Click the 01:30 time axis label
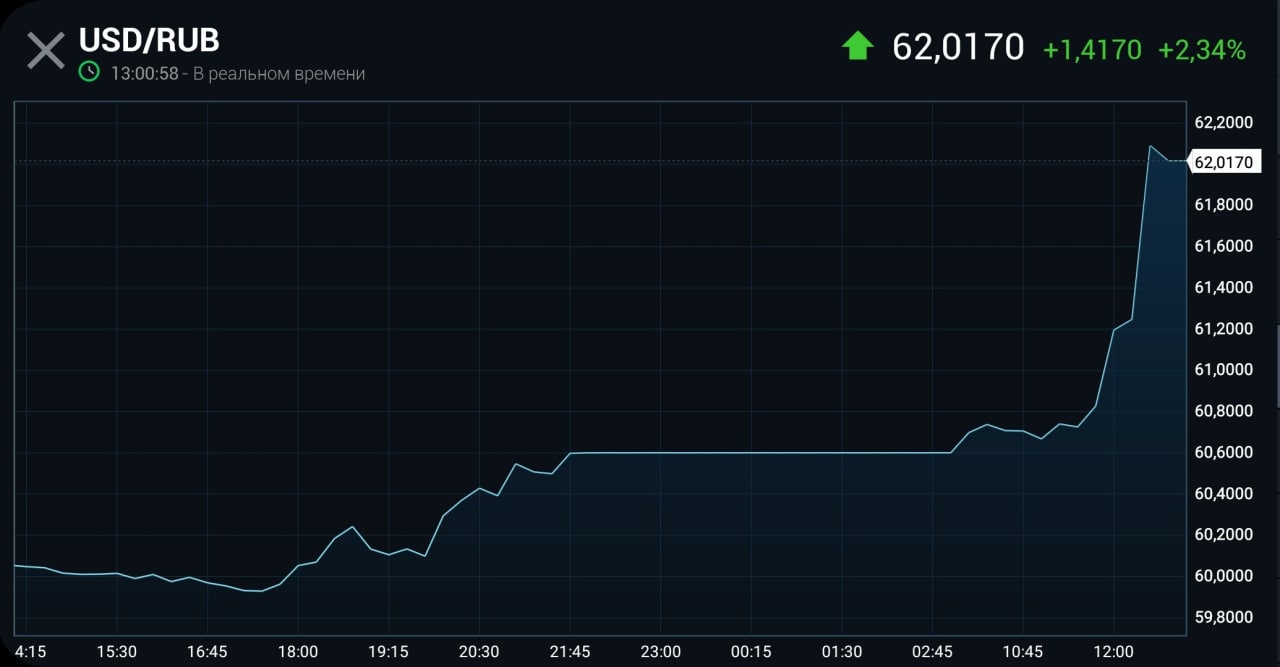1280x667 pixels. [x=842, y=651]
